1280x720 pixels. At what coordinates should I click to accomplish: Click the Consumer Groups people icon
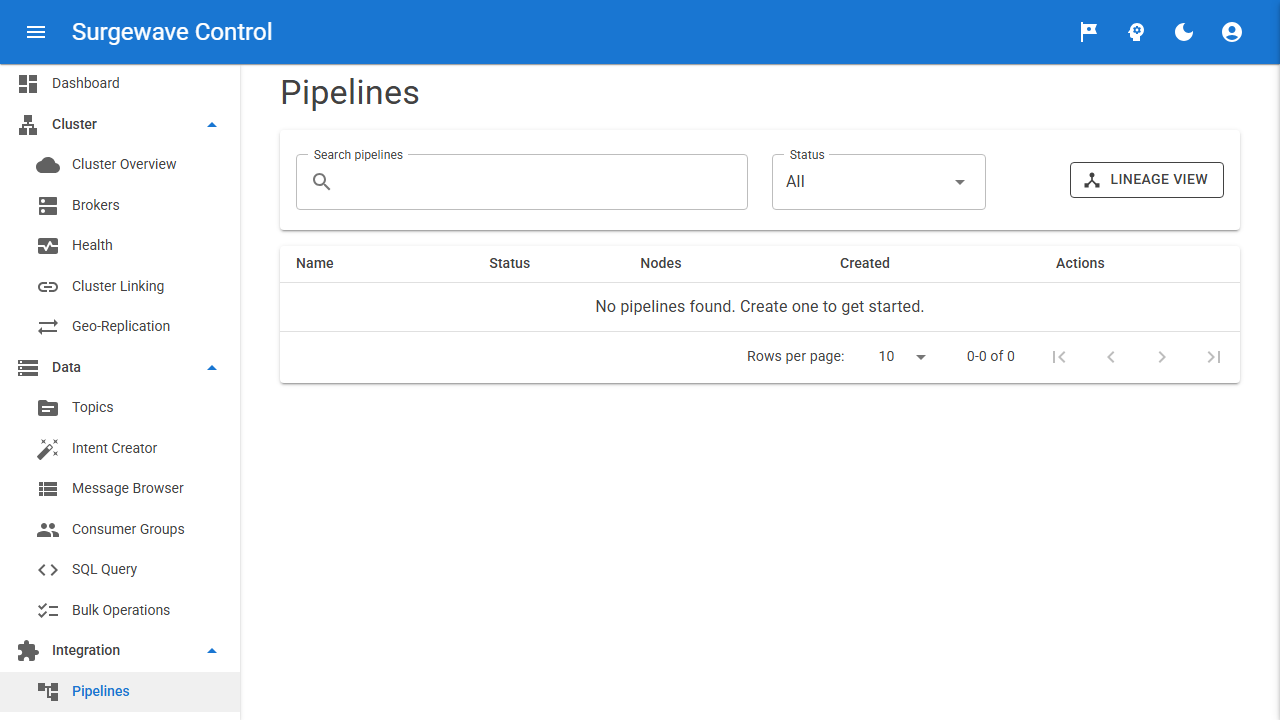[48, 530]
